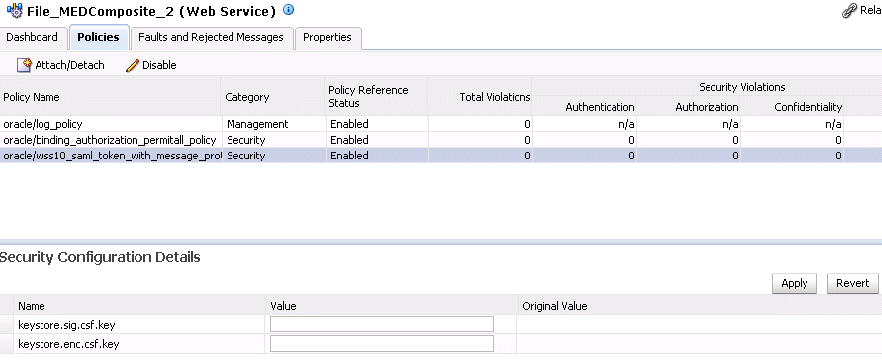Click the Security Violations group header
This screenshot has height=361, width=882.
pyautogui.click(x=742, y=87)
